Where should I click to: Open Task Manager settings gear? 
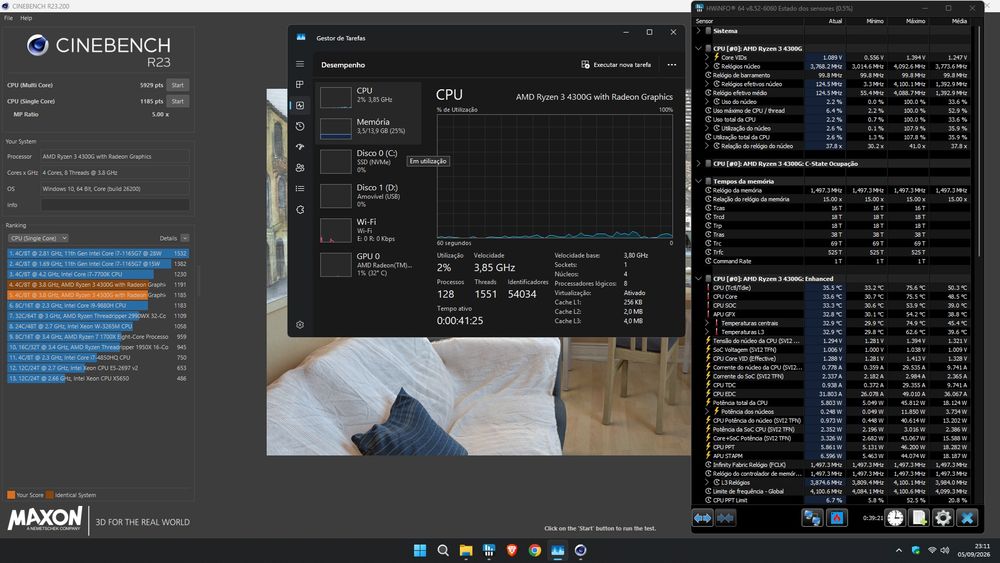coord(300,325)
